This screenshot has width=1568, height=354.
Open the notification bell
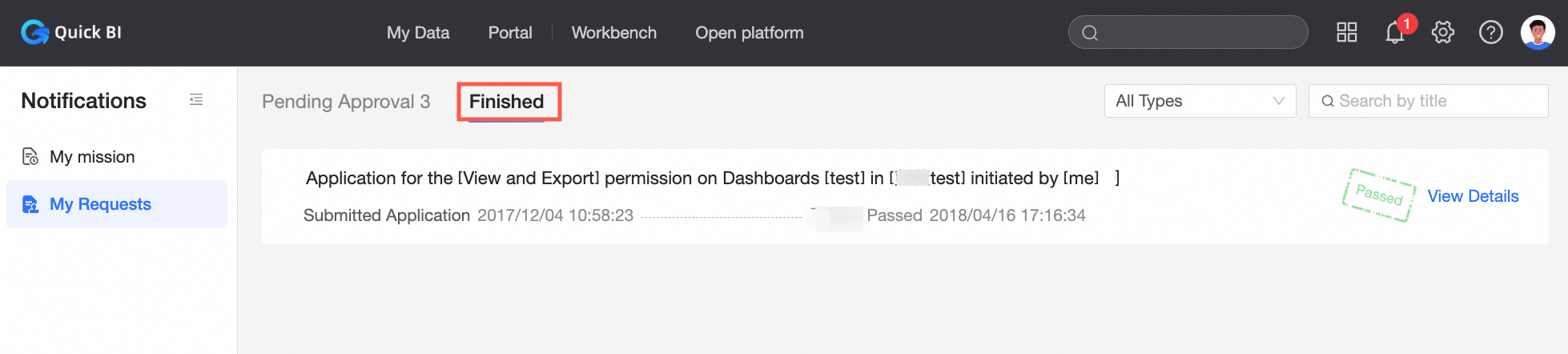1395,33
